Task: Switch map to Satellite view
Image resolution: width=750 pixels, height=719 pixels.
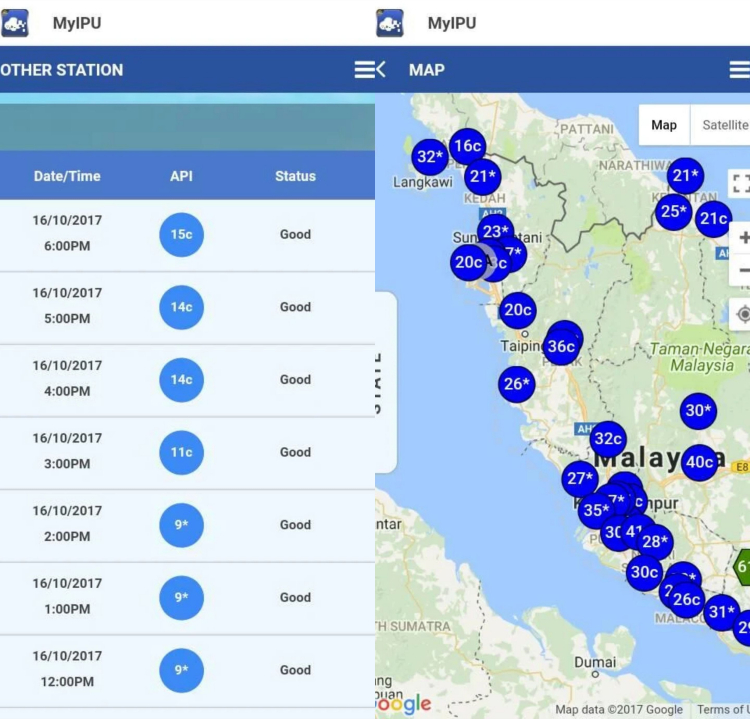Action: click(722, 125)
